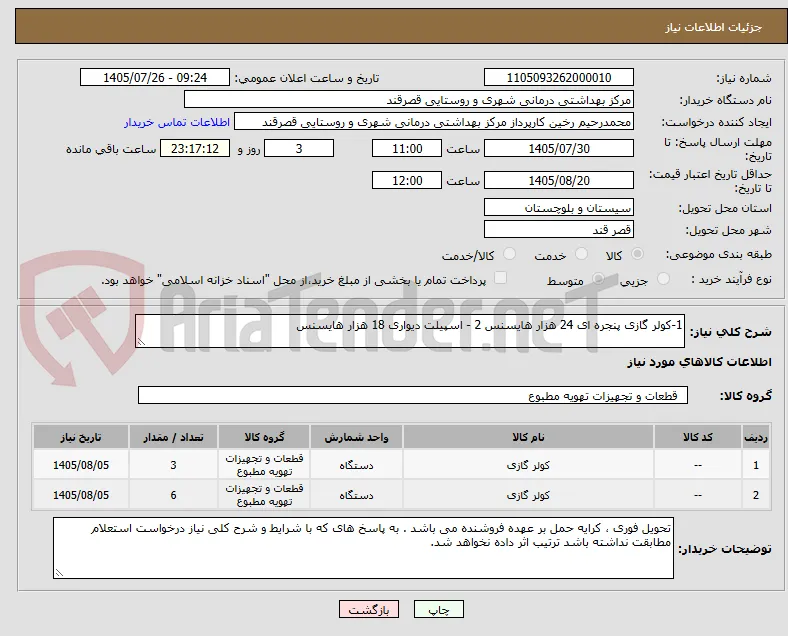The image size is (788, 636).
Task: Click کولر گازی name in row 2
Action: (528, 496)
